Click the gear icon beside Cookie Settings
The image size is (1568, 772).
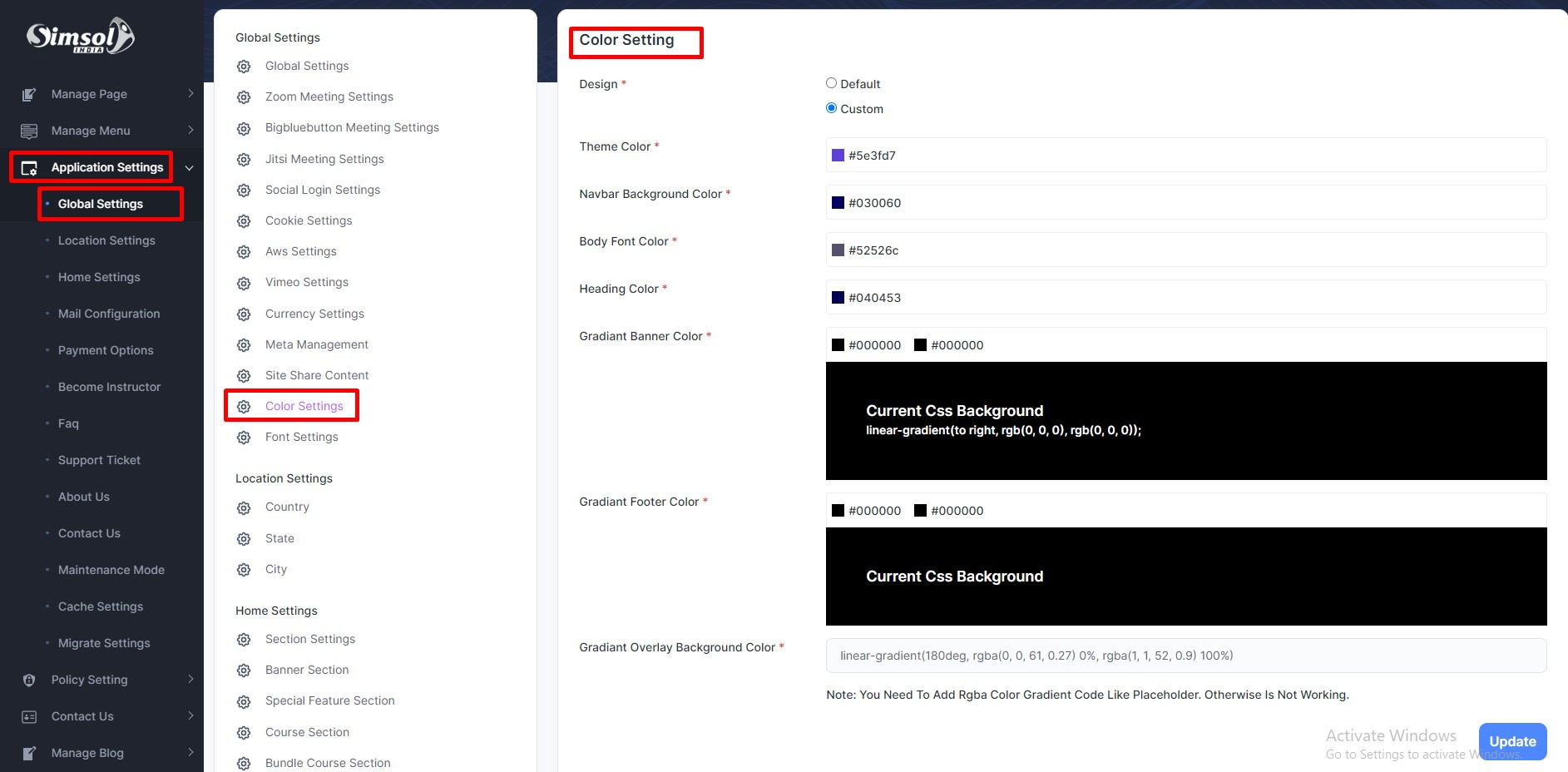[244, 221]
